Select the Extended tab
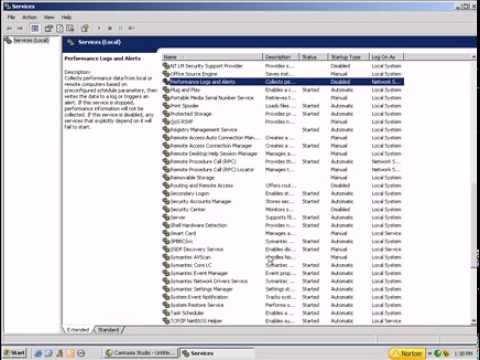 click(78, 330)
